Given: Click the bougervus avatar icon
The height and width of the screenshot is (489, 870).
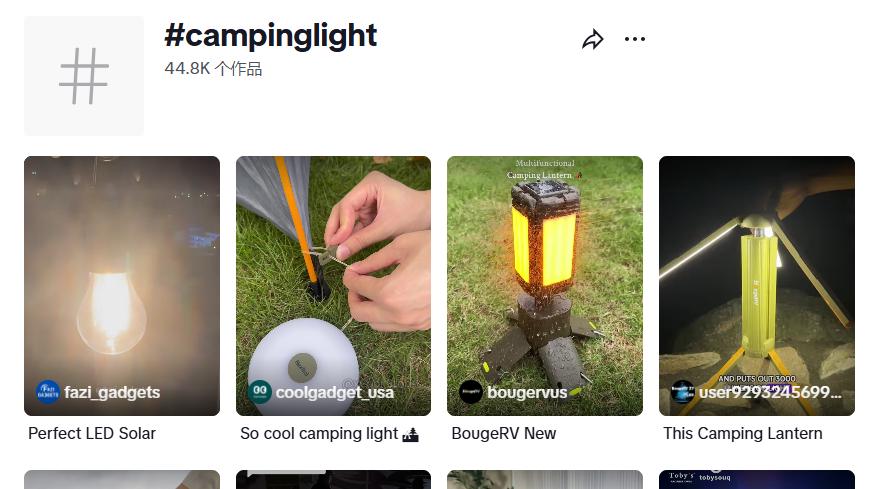Looking at the screenshot, I should point(470,392).
